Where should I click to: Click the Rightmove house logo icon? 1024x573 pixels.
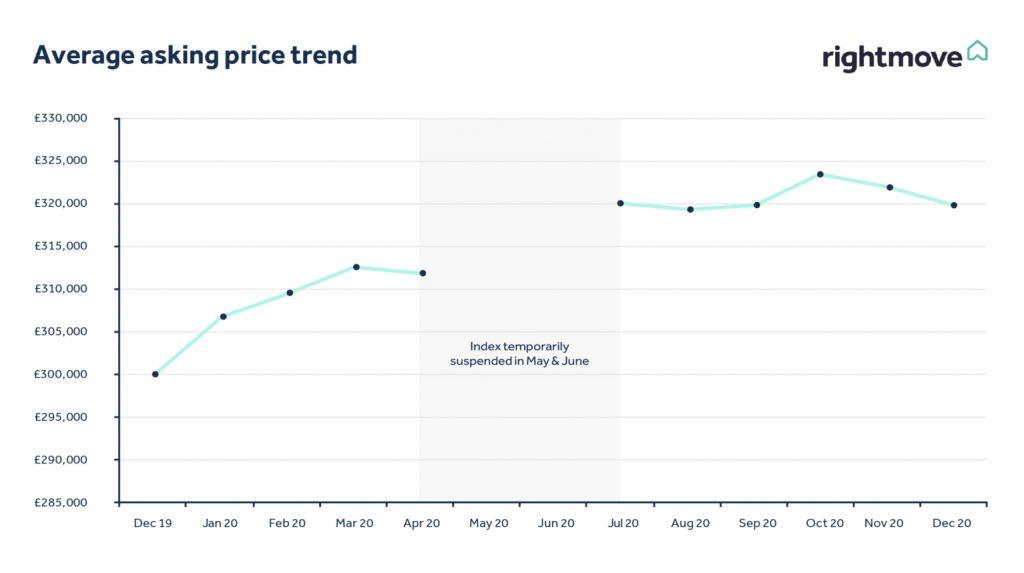[977, 51]
